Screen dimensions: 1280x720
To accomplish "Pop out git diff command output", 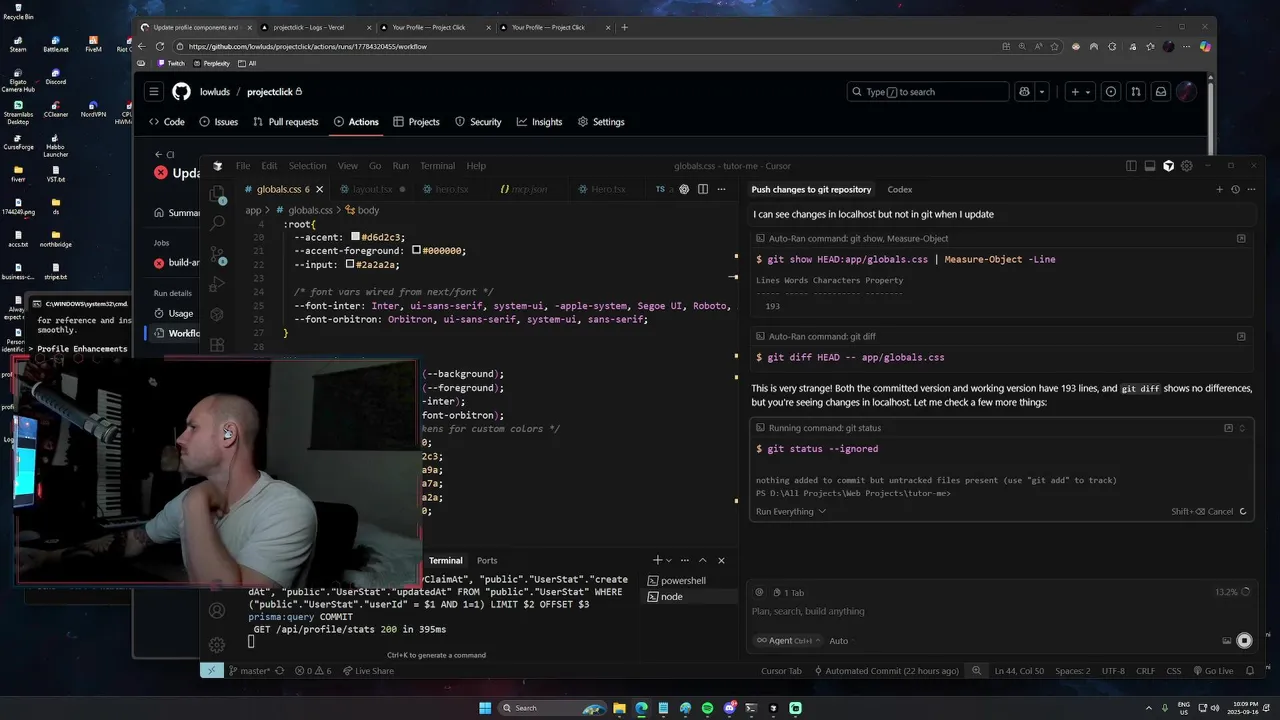I will click(x=1241, y=336).
